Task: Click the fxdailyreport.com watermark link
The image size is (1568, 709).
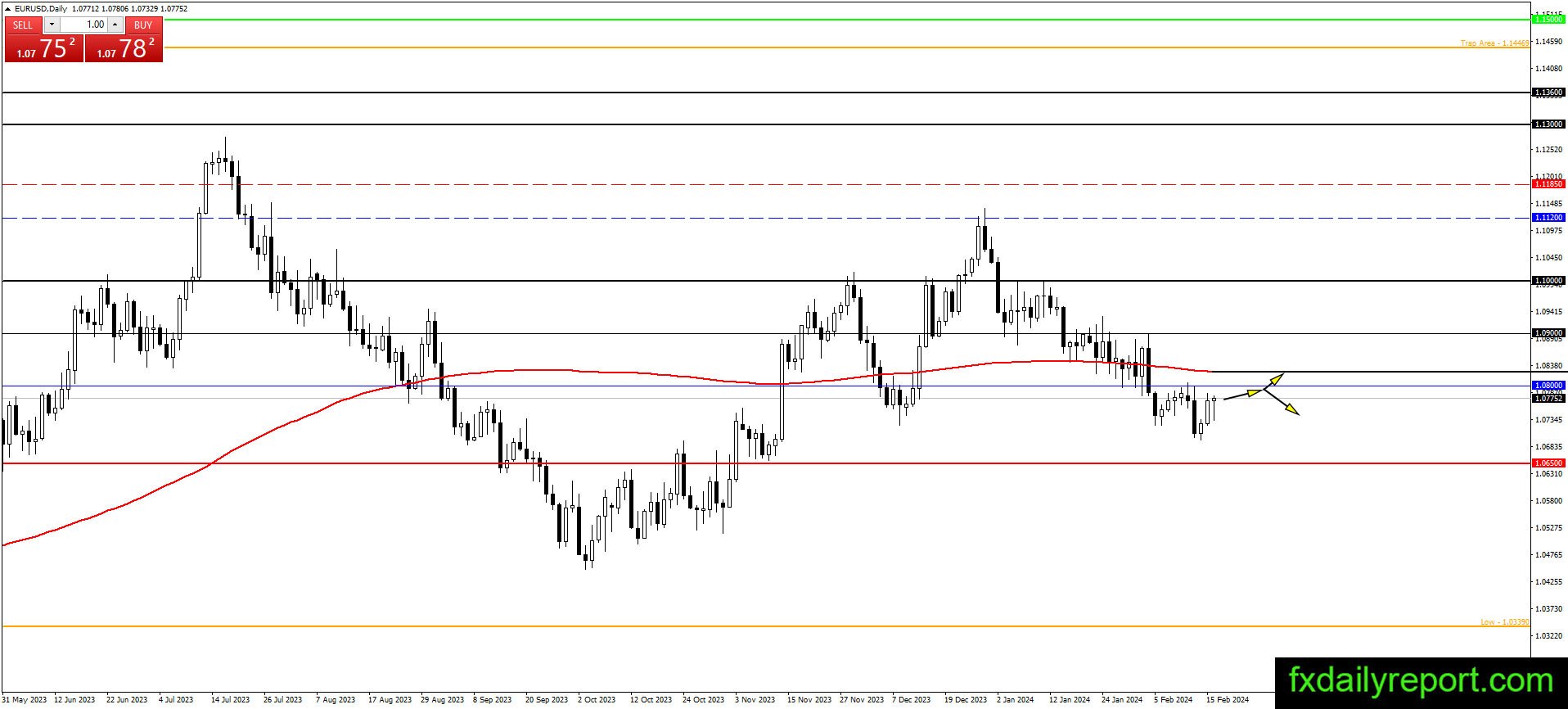Action: click(x=1421, y=681)
